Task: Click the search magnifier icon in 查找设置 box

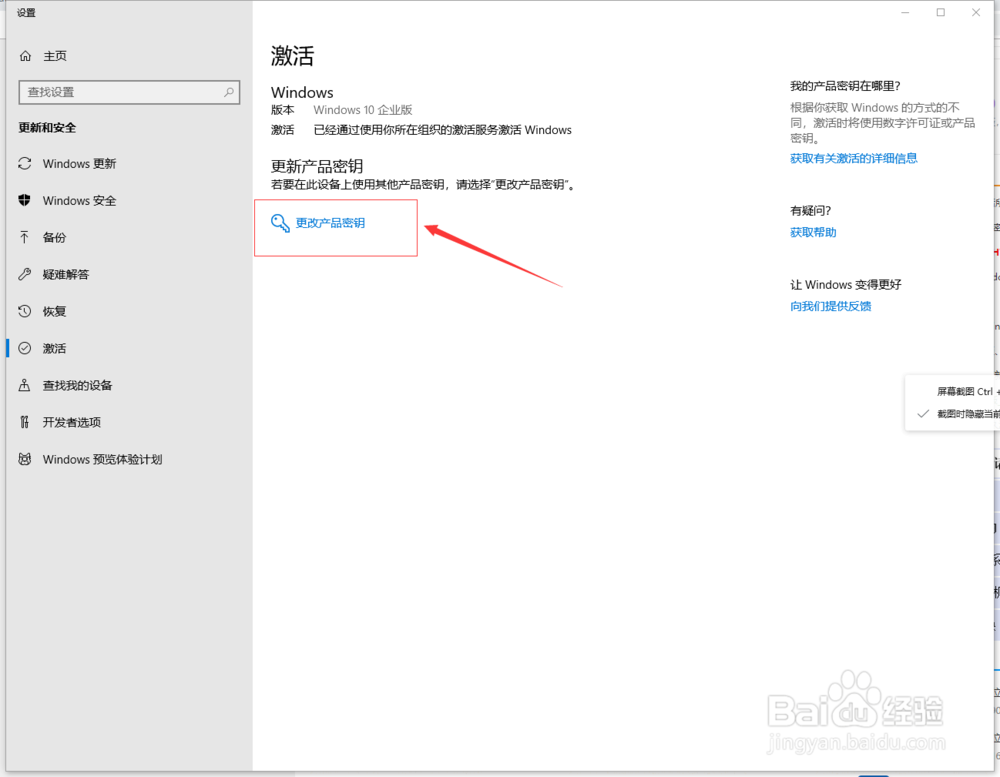Action: click(228, 92)
